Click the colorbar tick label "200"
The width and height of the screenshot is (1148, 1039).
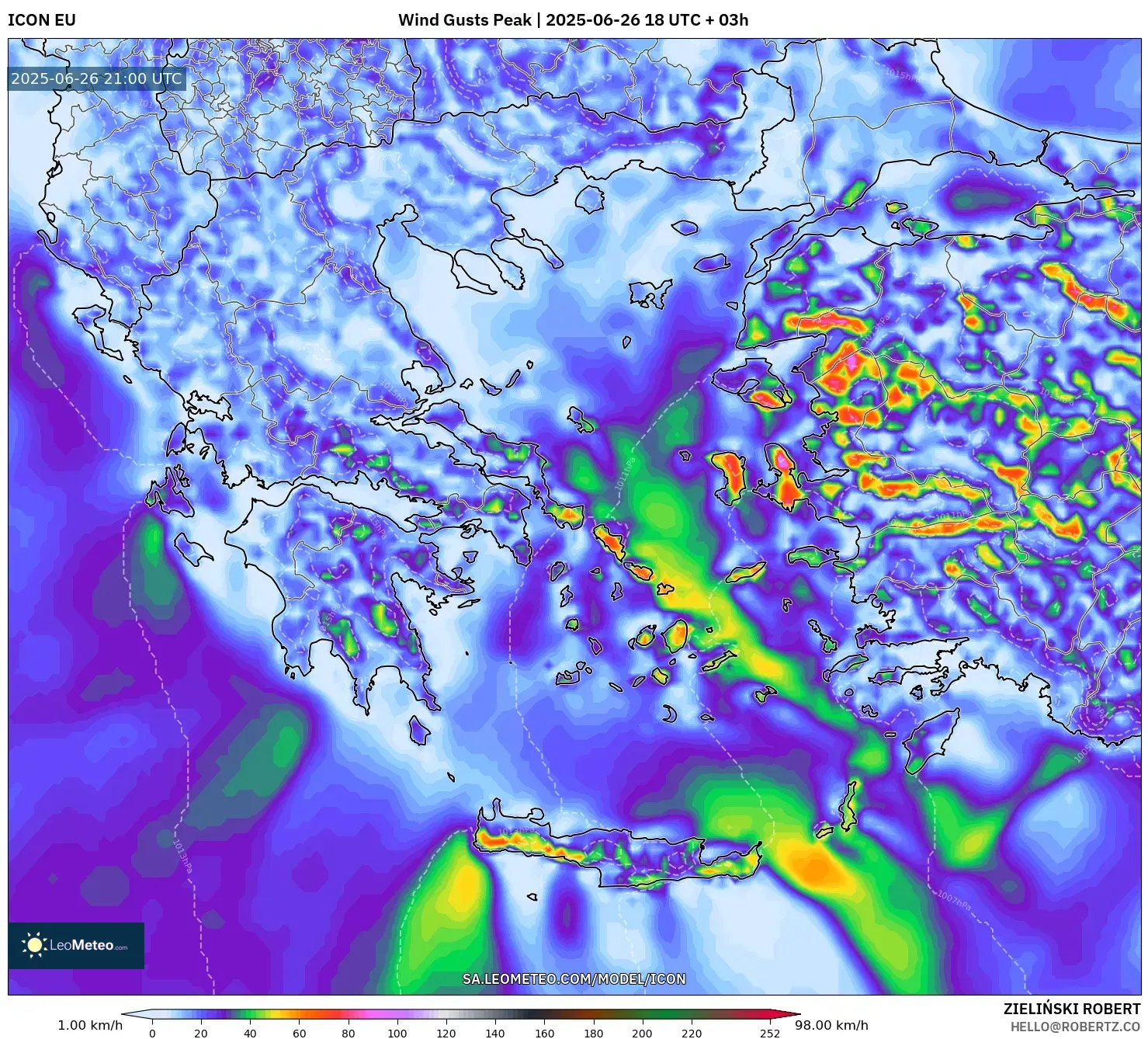click(642, 1034)
